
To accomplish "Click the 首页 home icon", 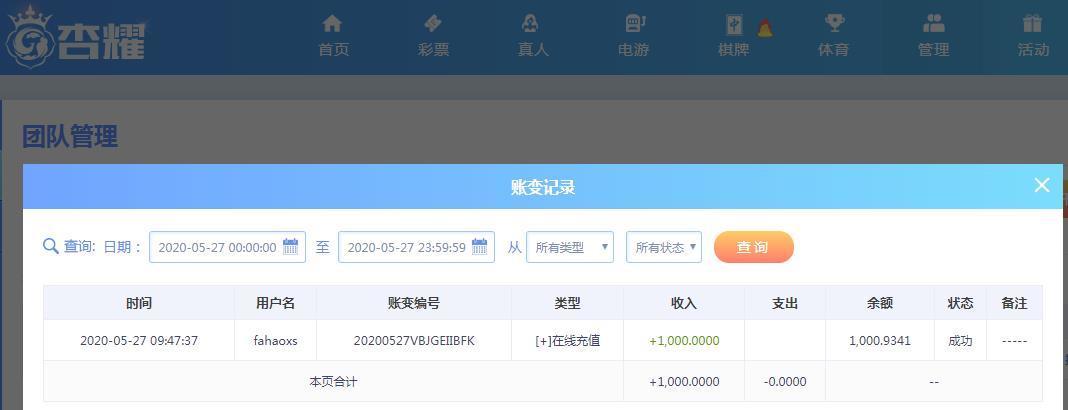I will coord(332,24).
